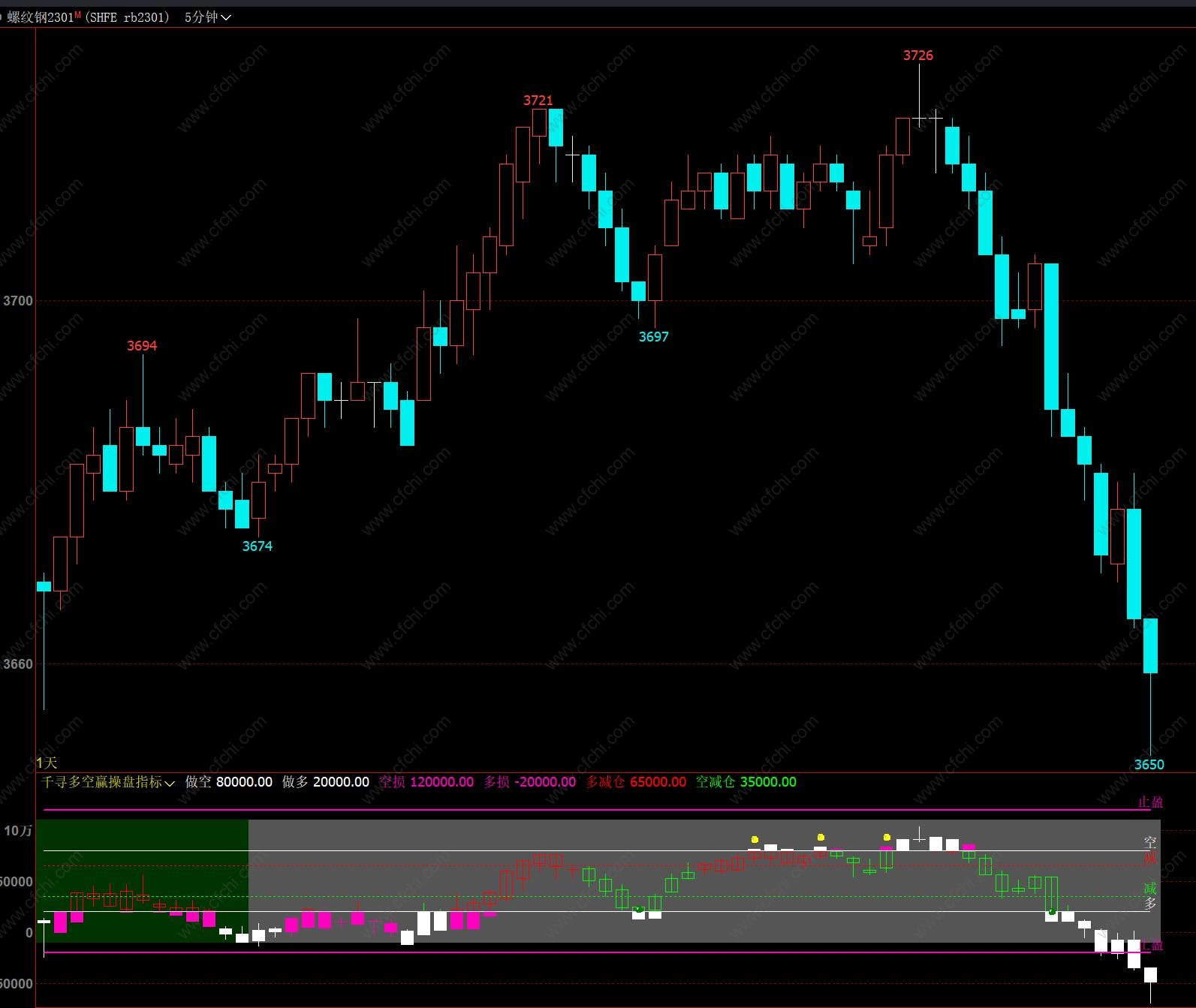
Task: Select the 空损 120000.00 value
Action: (426, 782)
